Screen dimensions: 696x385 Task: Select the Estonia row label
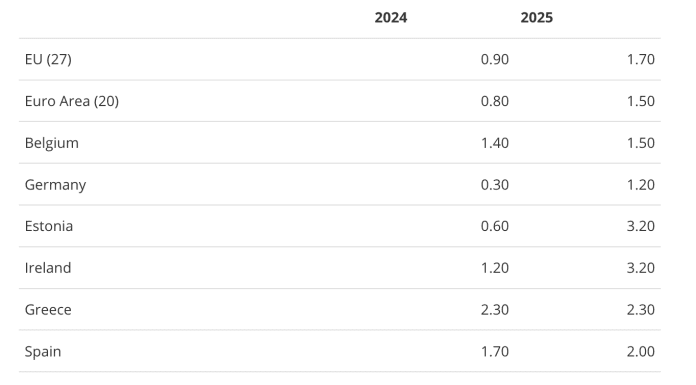coord(49,226)
